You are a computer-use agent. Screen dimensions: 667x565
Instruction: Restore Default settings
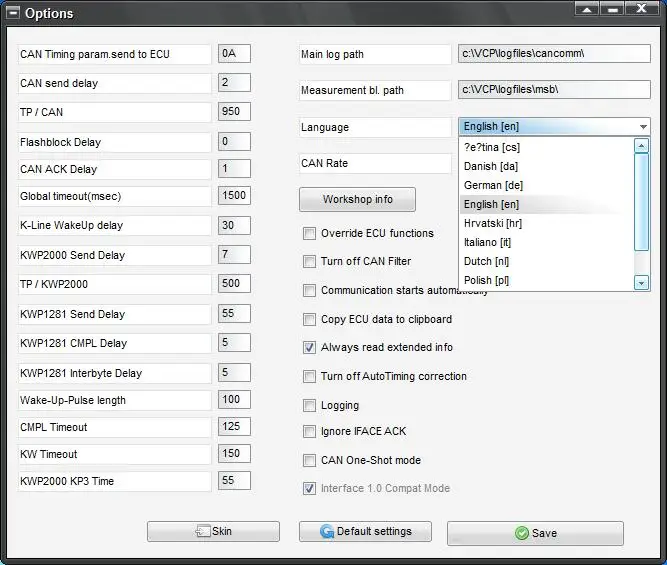(x=365, y=531)
